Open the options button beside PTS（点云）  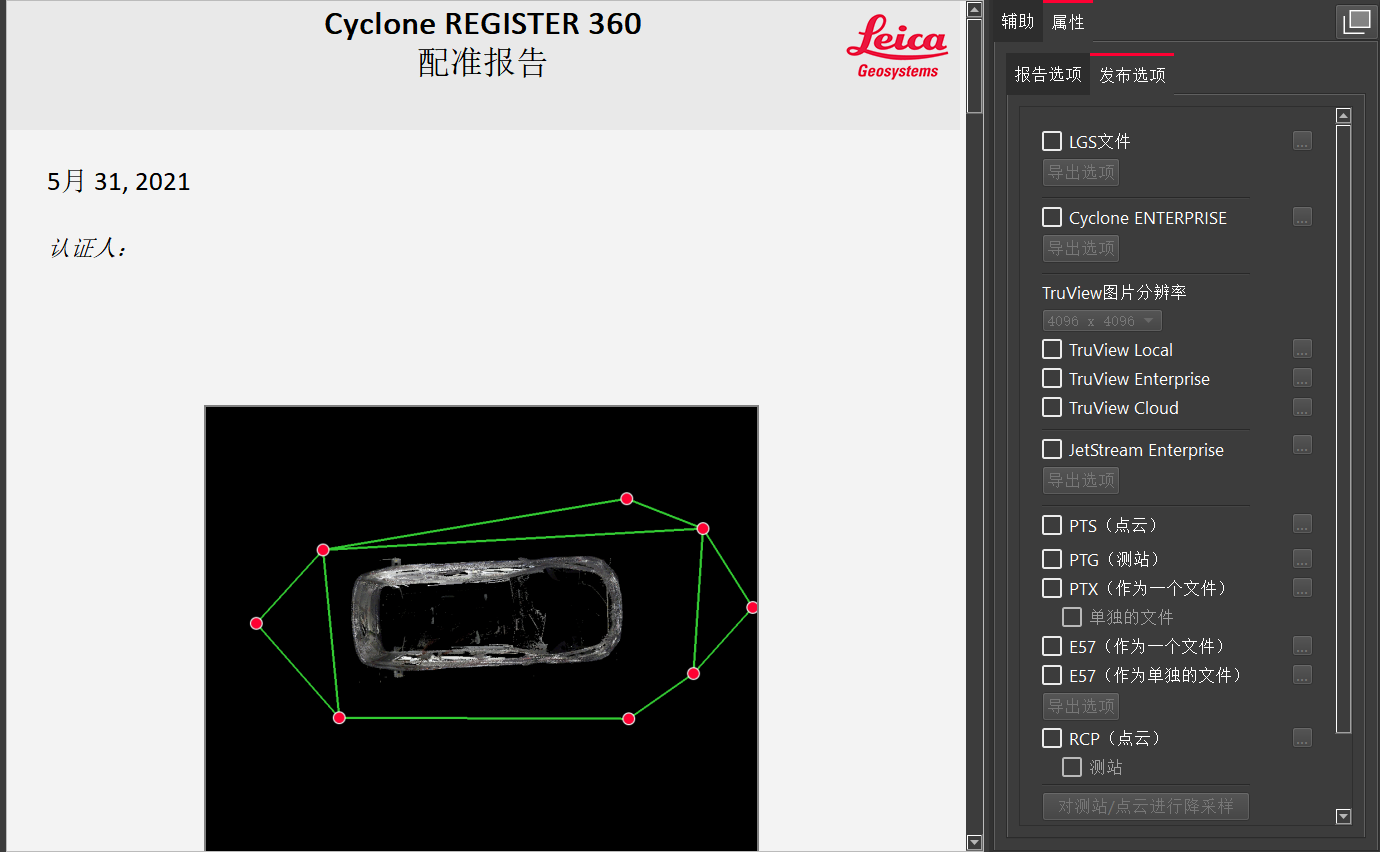(1302, 524)
